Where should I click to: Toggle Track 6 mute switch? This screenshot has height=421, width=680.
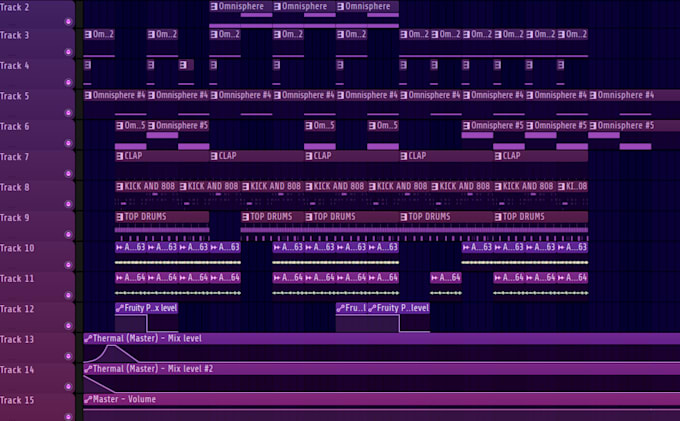(68, 143)
